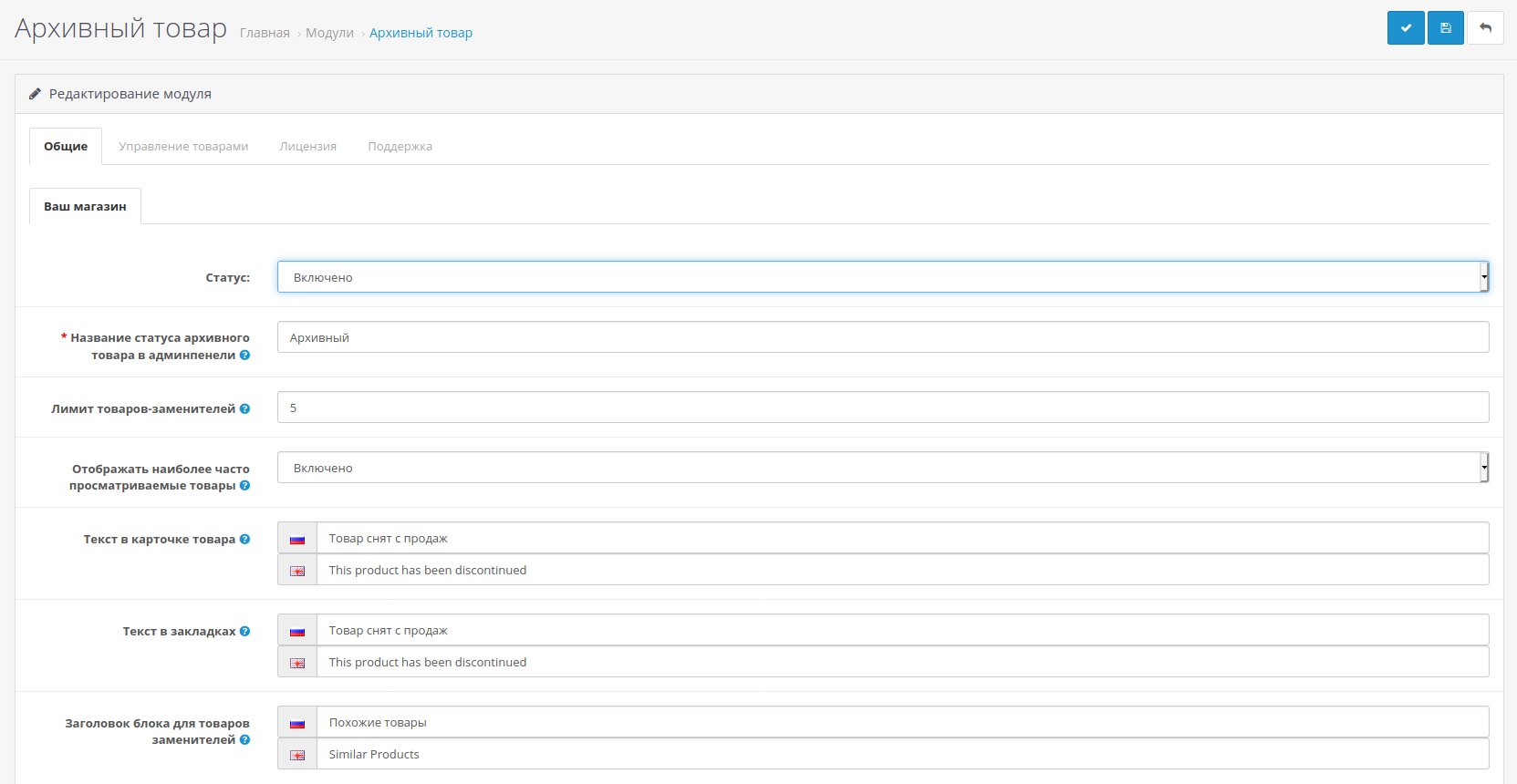This screenshot has width=1517, height=784.
Task: Select the Ваш магазин store tab
Action: click(x=85, y=207)
